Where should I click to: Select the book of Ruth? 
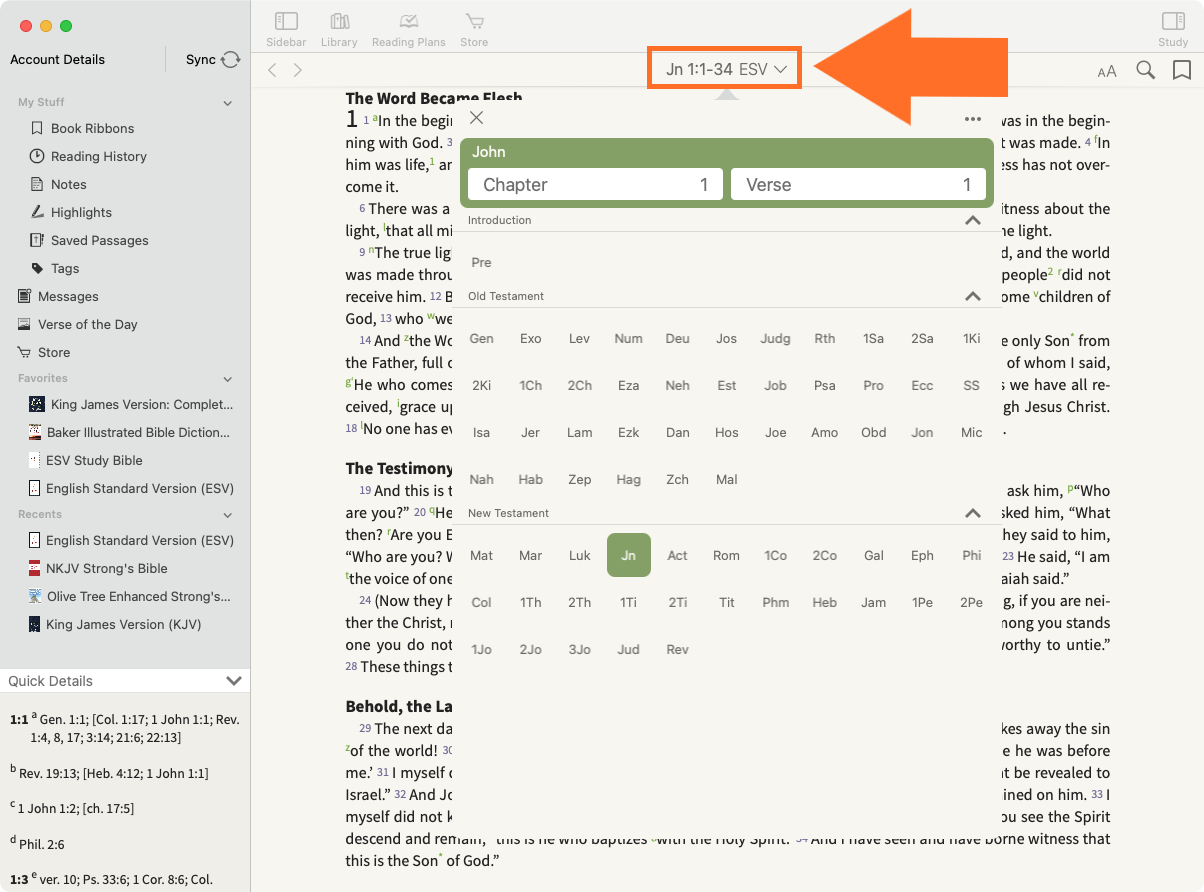tap(824, 339)
